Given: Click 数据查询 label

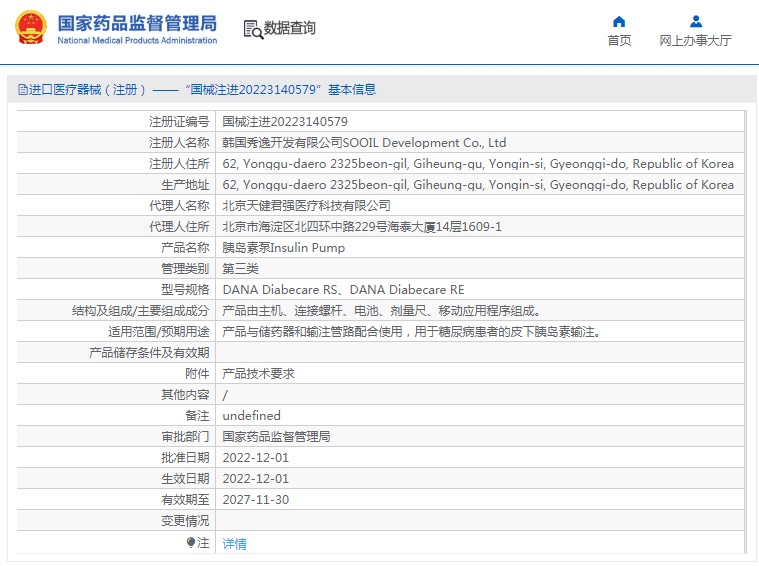Looking at the screenshot, I should click(x=289, y=28).
